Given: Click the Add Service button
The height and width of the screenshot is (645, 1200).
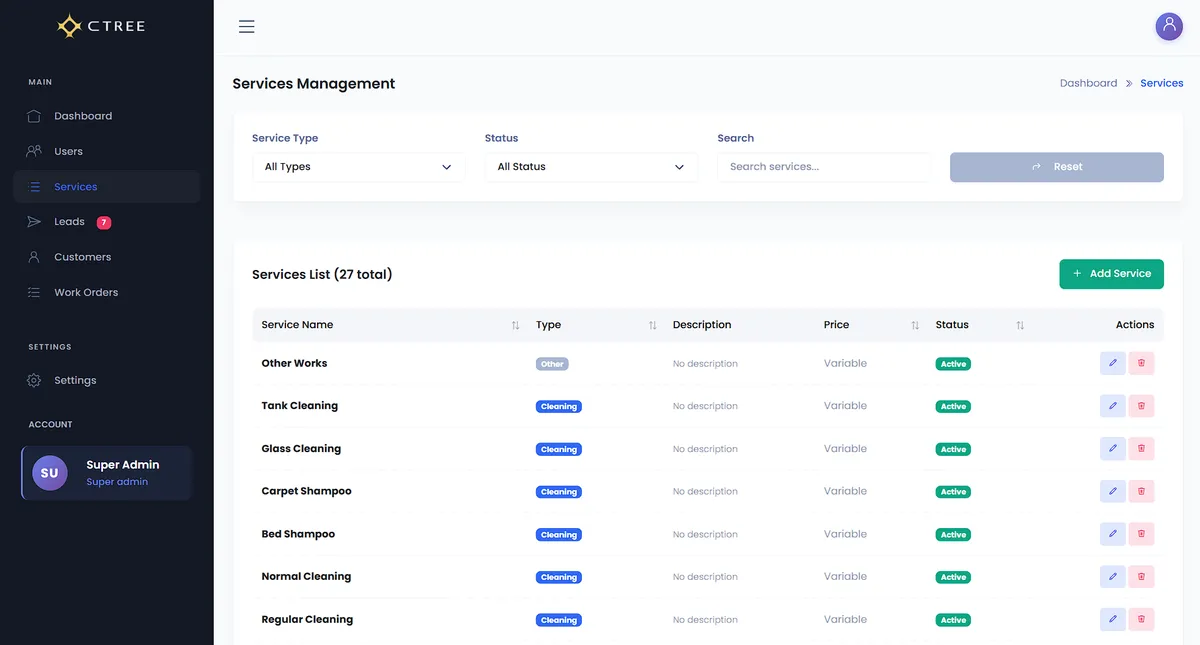Looking at the screenshot, I should click(1111, 273).
